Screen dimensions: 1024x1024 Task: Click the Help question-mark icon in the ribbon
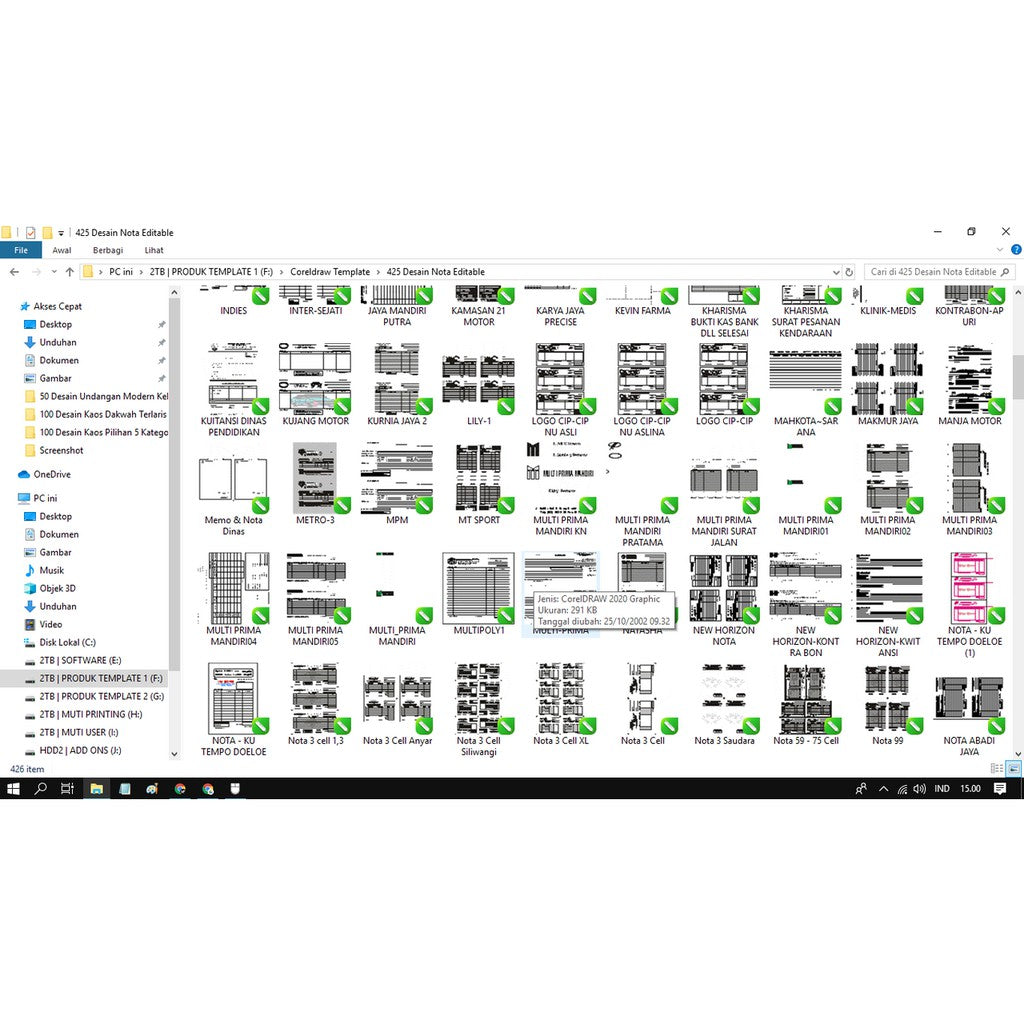[1017, 249]
